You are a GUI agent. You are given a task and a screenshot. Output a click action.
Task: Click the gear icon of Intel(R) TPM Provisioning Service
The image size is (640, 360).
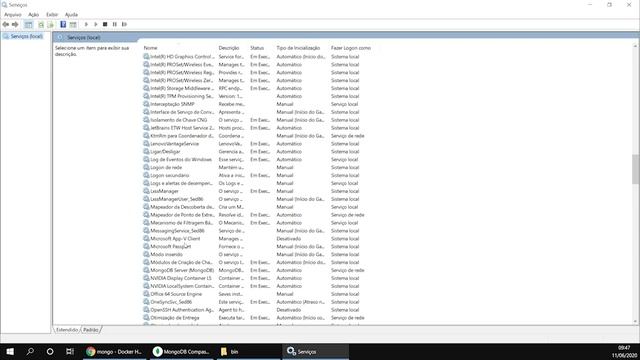(146, 96)
